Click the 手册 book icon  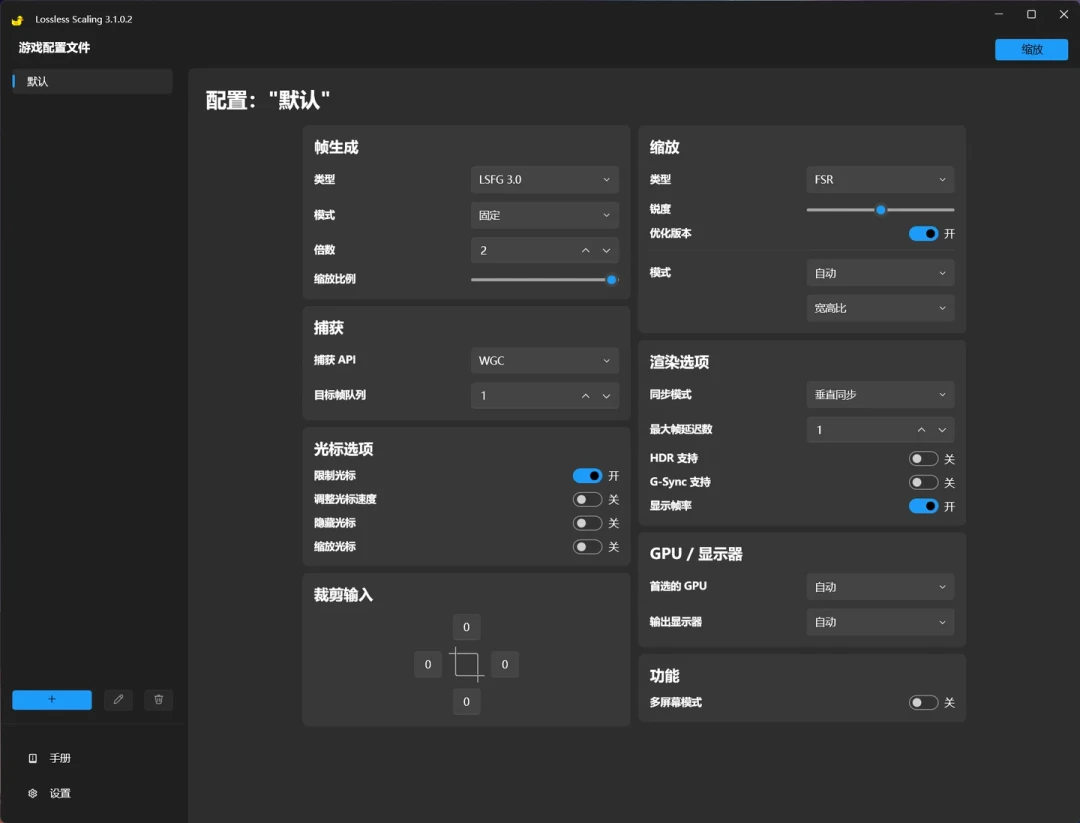(x=32, y=758)
